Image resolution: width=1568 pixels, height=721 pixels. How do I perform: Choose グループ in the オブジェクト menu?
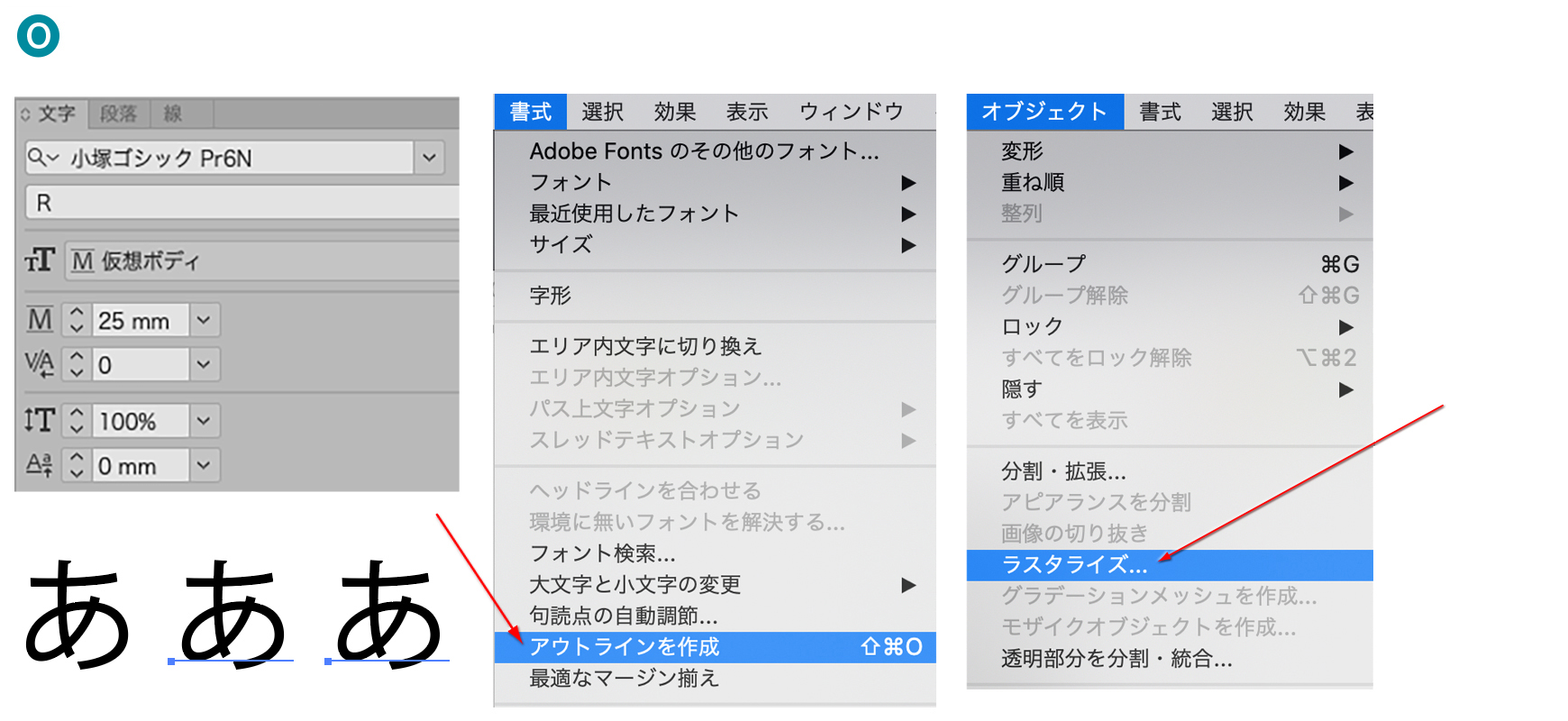[x=1170, y=264]
